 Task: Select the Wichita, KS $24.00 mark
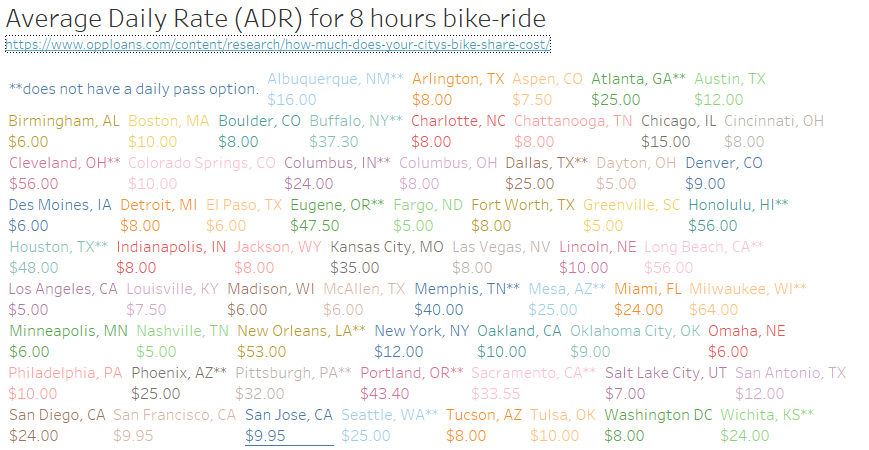(x=767, y=425)
